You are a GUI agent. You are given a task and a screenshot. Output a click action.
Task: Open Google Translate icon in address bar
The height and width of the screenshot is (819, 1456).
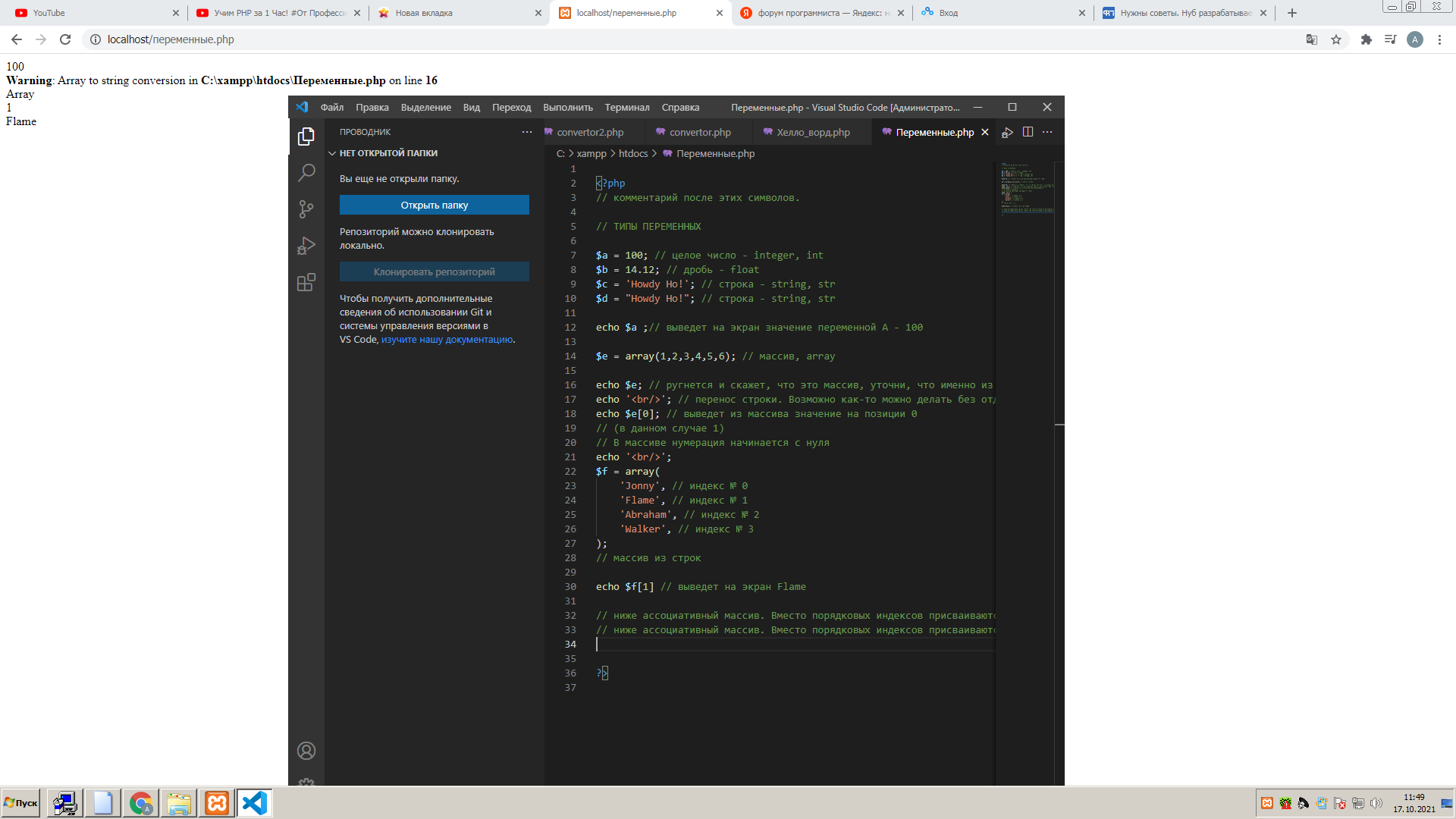(x=1312, y=39)
